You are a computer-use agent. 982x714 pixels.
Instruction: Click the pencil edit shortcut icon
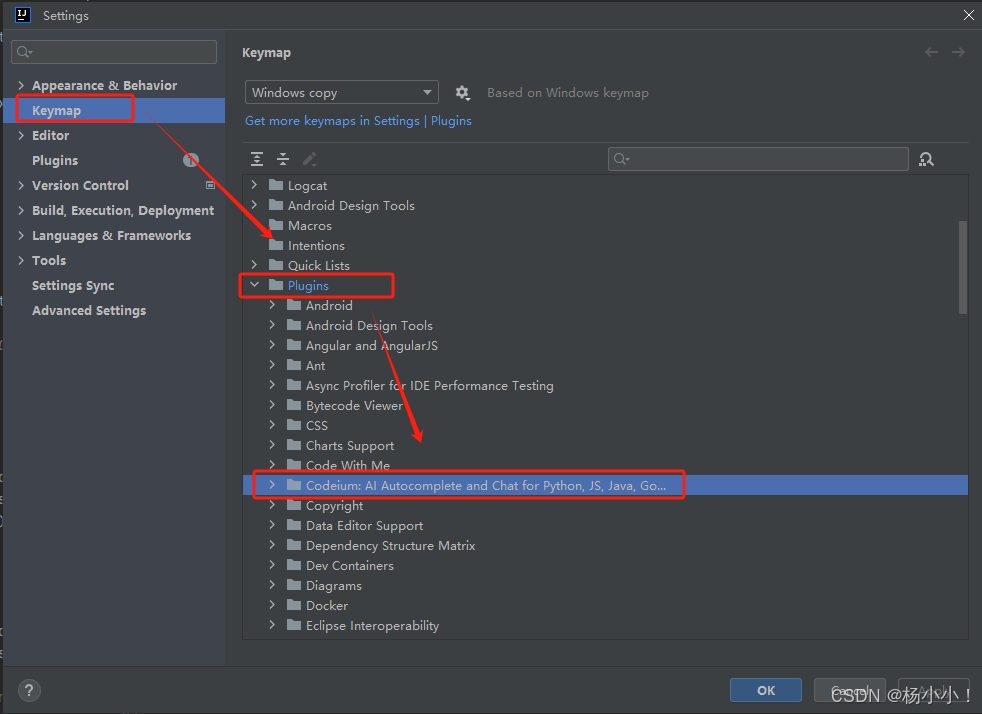[x=309, y=159]
